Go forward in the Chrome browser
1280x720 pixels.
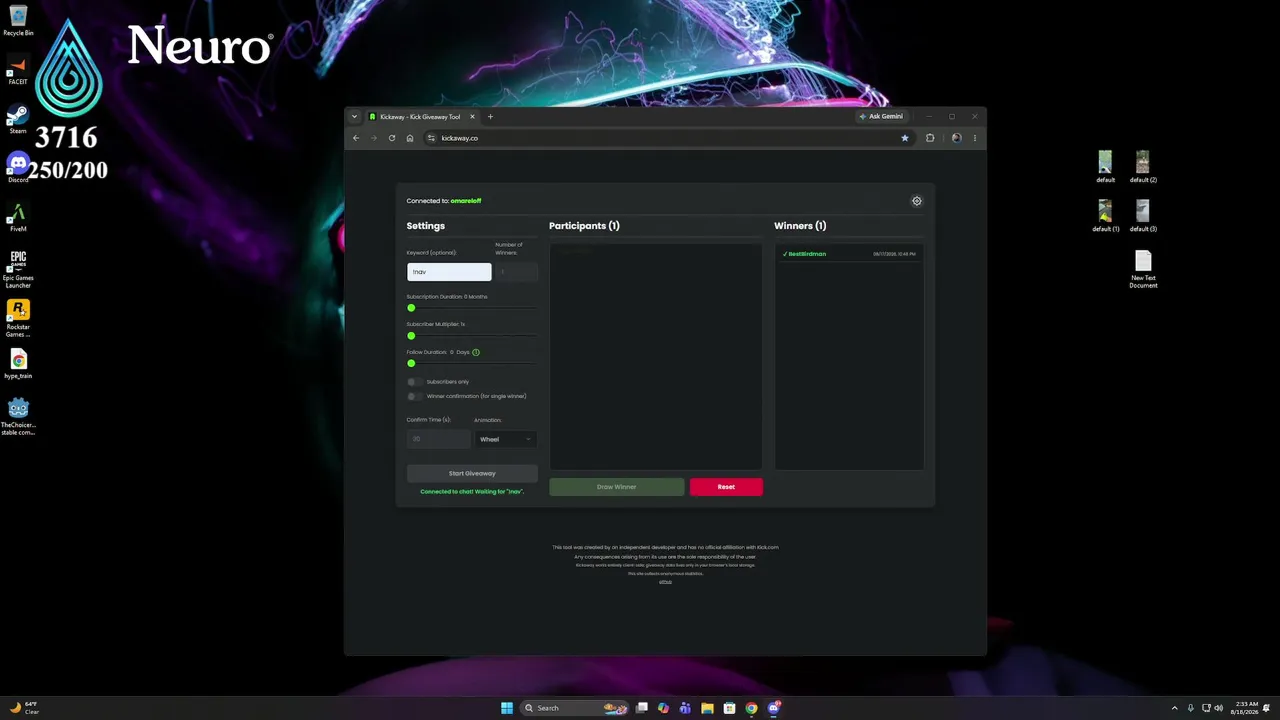374,138
